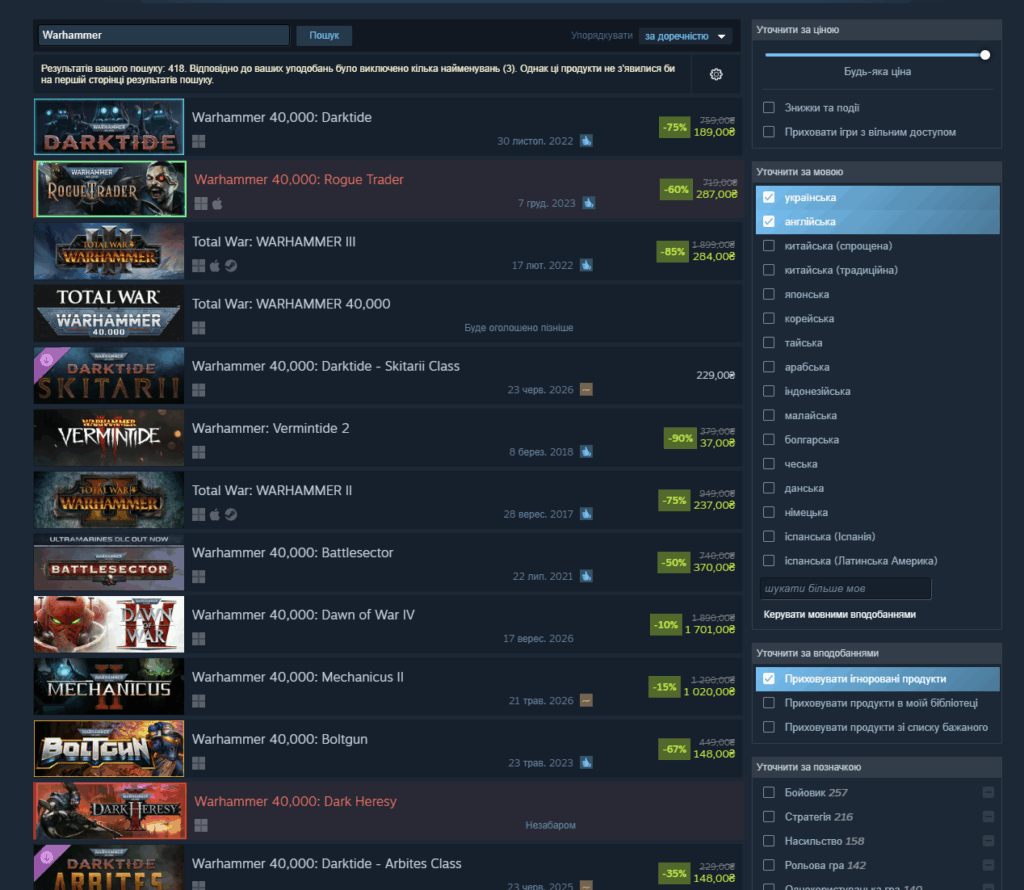The height and width of the screenshot is (890, 1024).
Task: Click the DLC badge on Skitarii thumbnail
Action: point(46,359)
